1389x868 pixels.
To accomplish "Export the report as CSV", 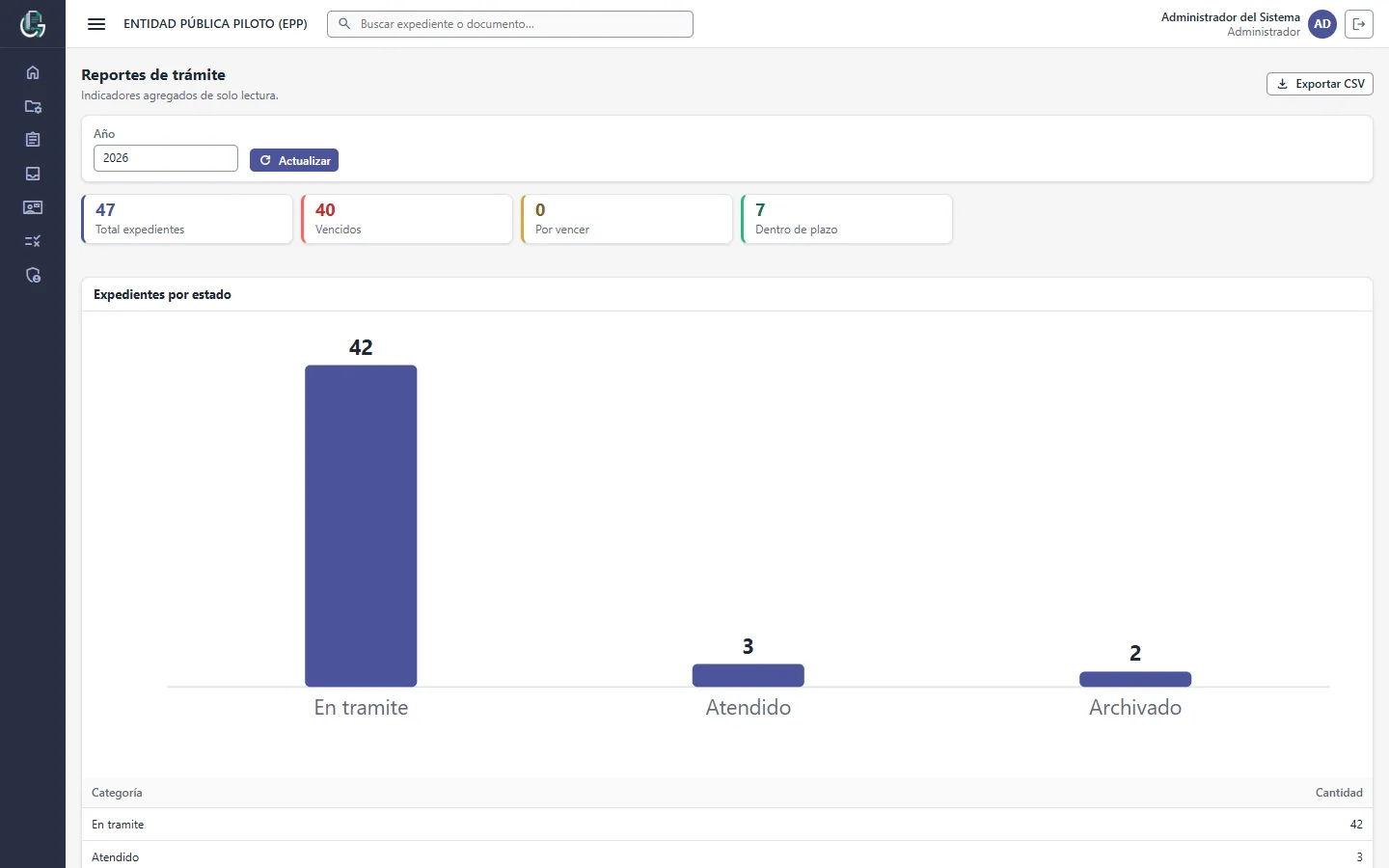I will [1320, 84].
